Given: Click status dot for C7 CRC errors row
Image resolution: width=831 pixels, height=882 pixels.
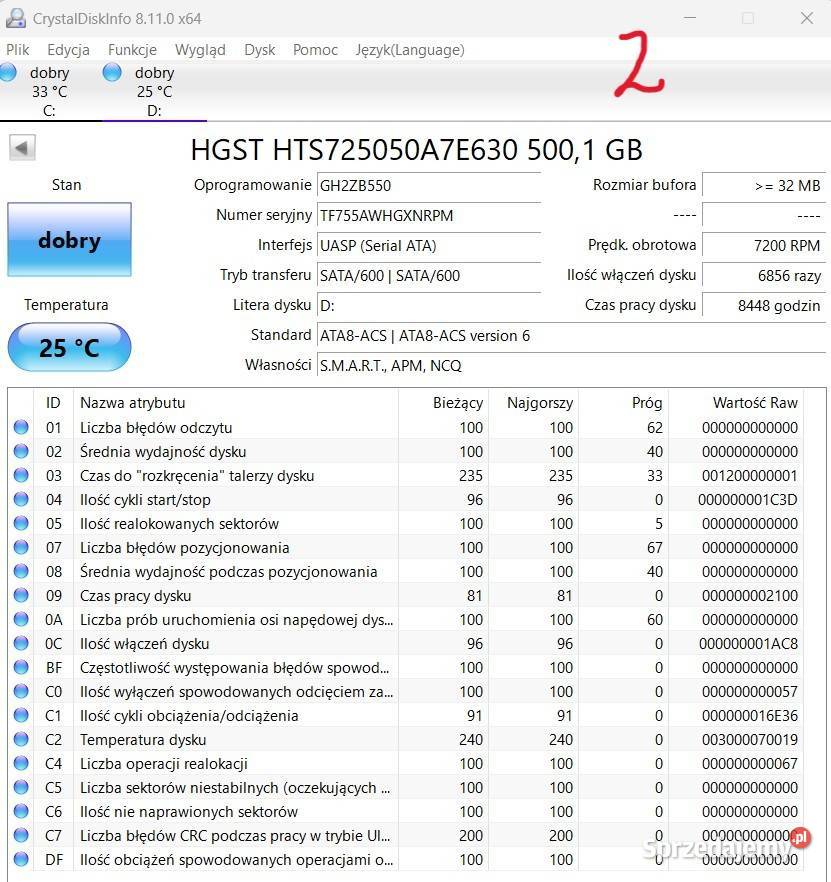Looking at the screenshot, I should click(21, 835).
